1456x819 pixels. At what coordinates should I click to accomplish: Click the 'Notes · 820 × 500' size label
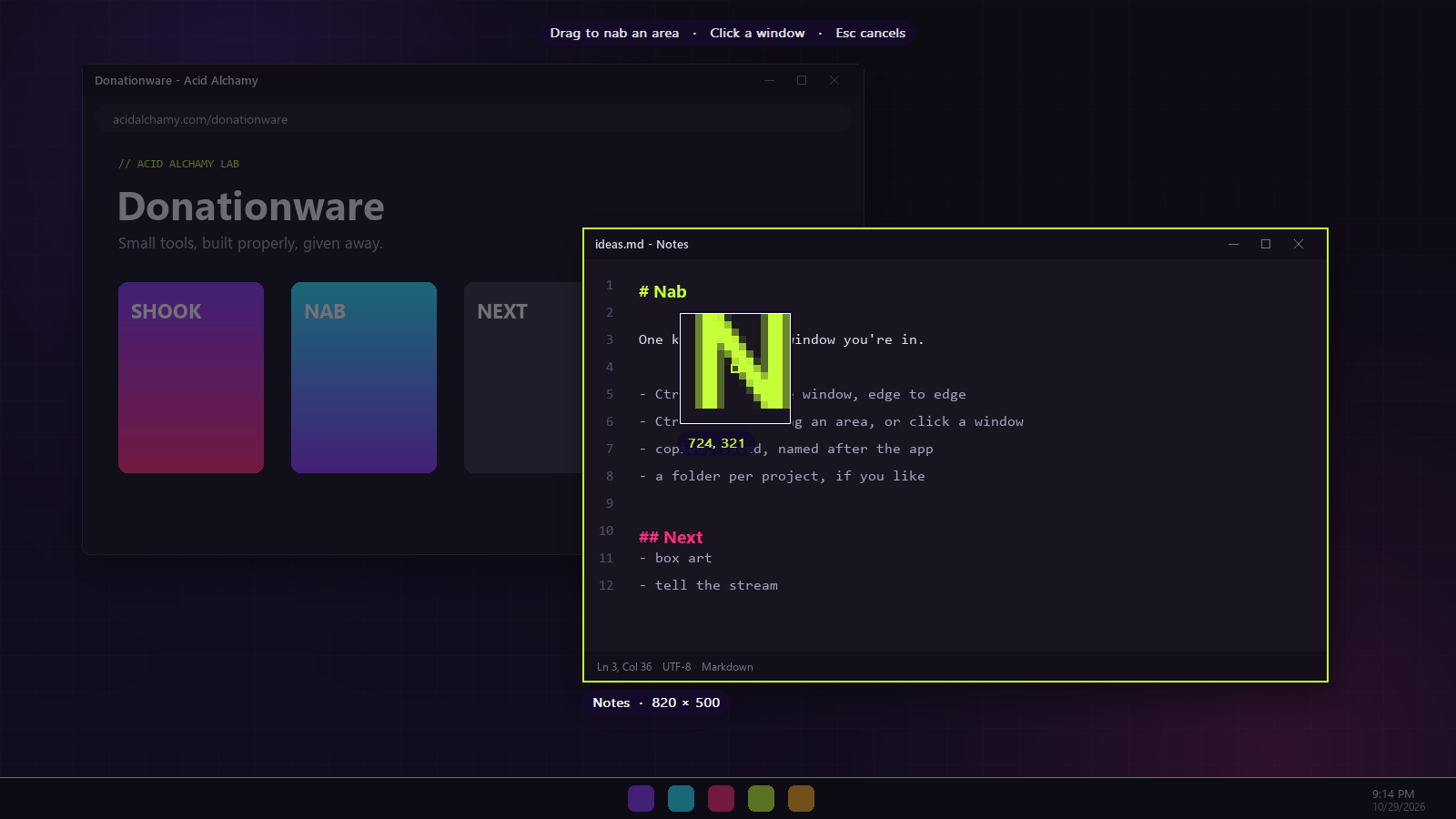[x=656, y=703]
